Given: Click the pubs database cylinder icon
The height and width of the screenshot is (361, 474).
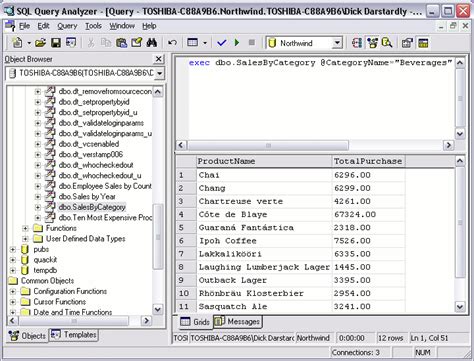Looking at the screenshot, I should pos(25,249).
